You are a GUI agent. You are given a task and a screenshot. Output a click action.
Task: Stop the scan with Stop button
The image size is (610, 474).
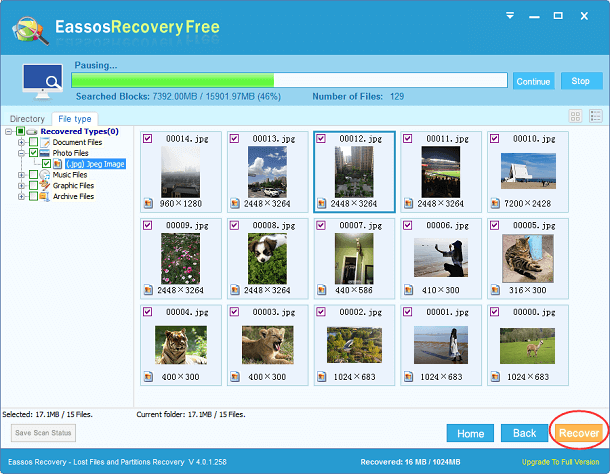pyautogui.click(x=581, y=81)
